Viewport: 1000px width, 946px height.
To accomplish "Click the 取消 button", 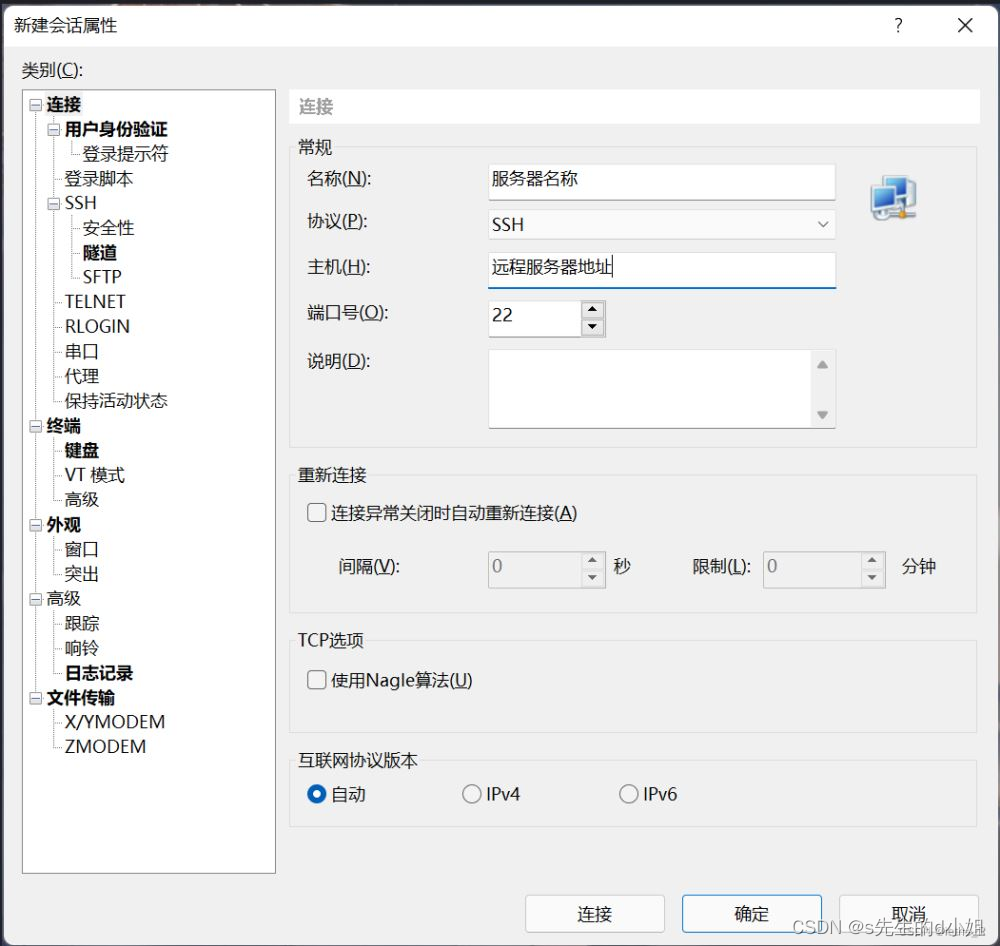I will click(x=908, y=913).
